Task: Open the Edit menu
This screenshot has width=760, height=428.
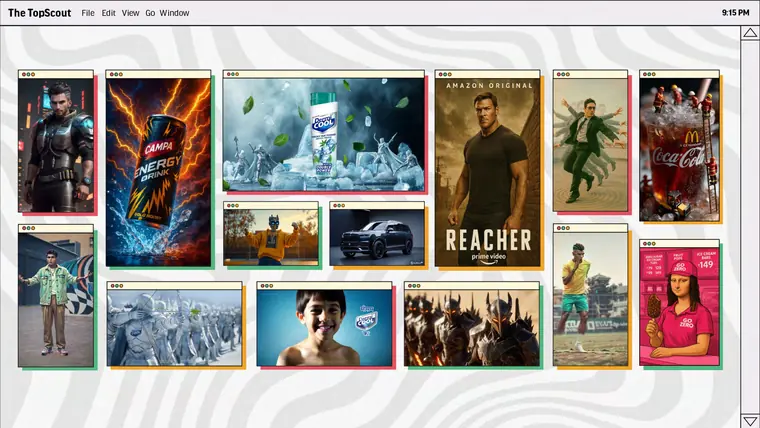Action: click(x=108, y=13)
